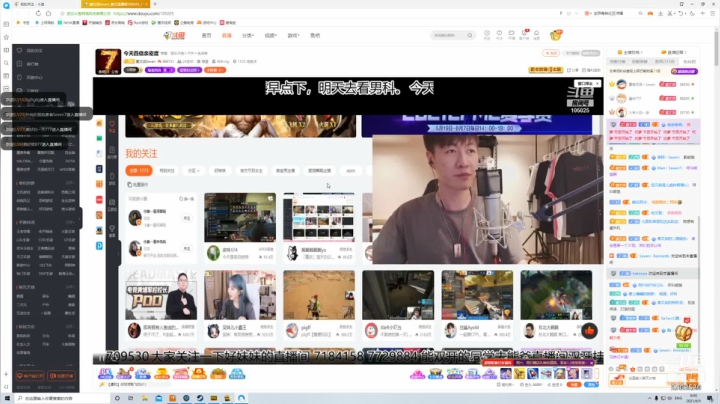Select the second gift icon in the gift bar

pos(124,373)
